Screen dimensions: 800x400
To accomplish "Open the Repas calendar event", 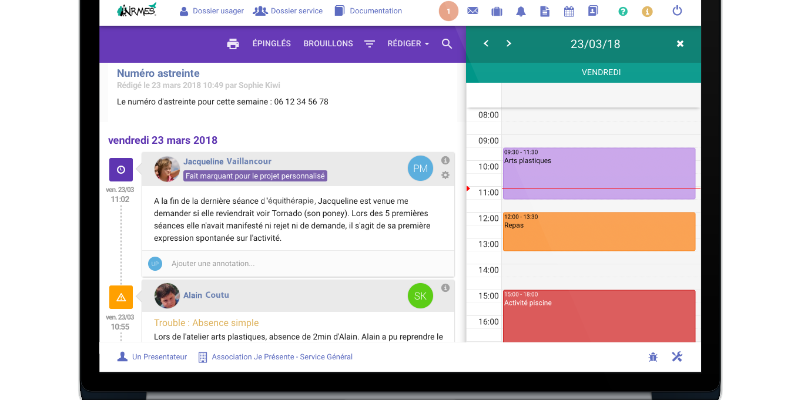I will coord(599,232).
